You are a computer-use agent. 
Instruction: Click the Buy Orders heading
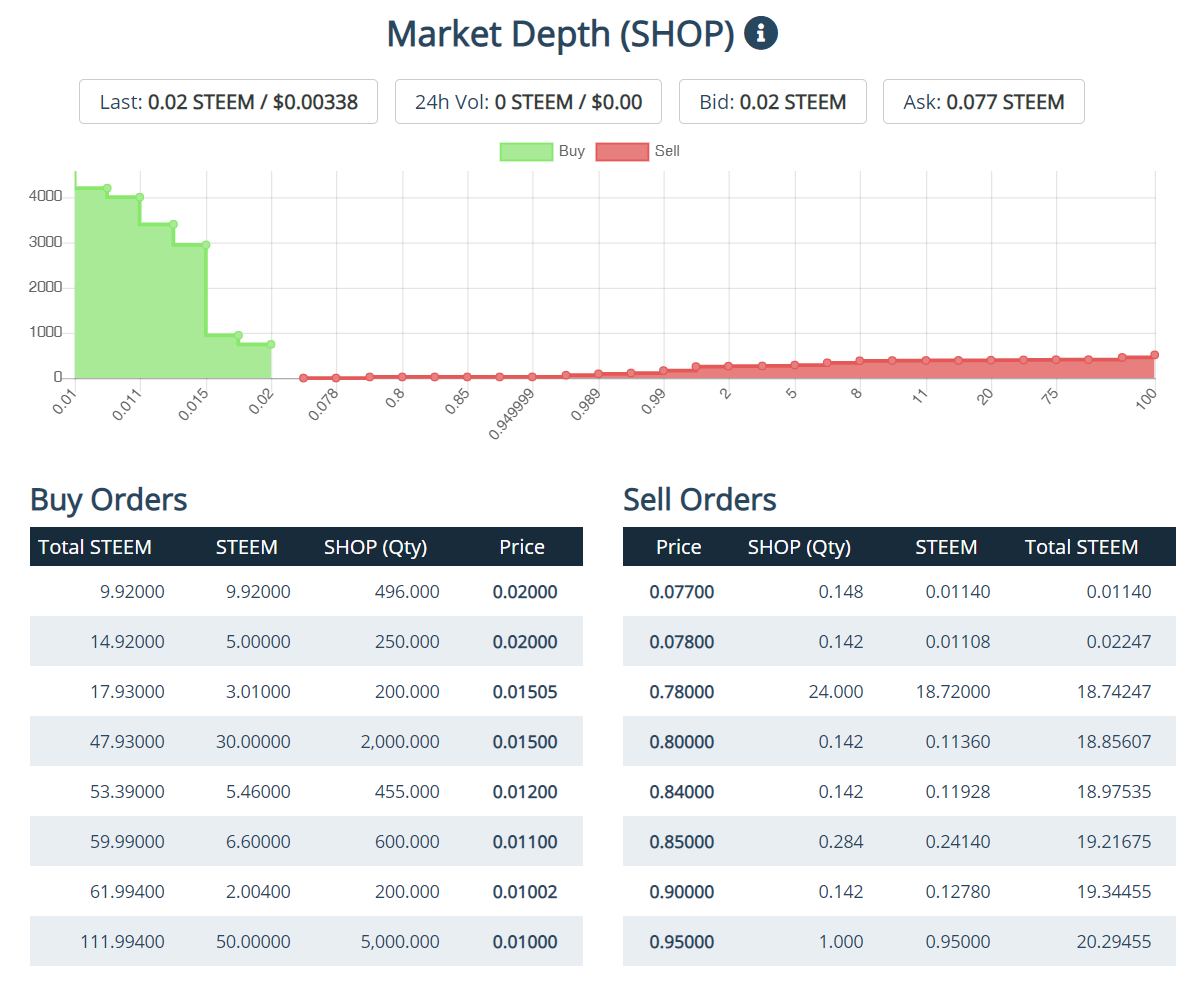pos(109,499)
